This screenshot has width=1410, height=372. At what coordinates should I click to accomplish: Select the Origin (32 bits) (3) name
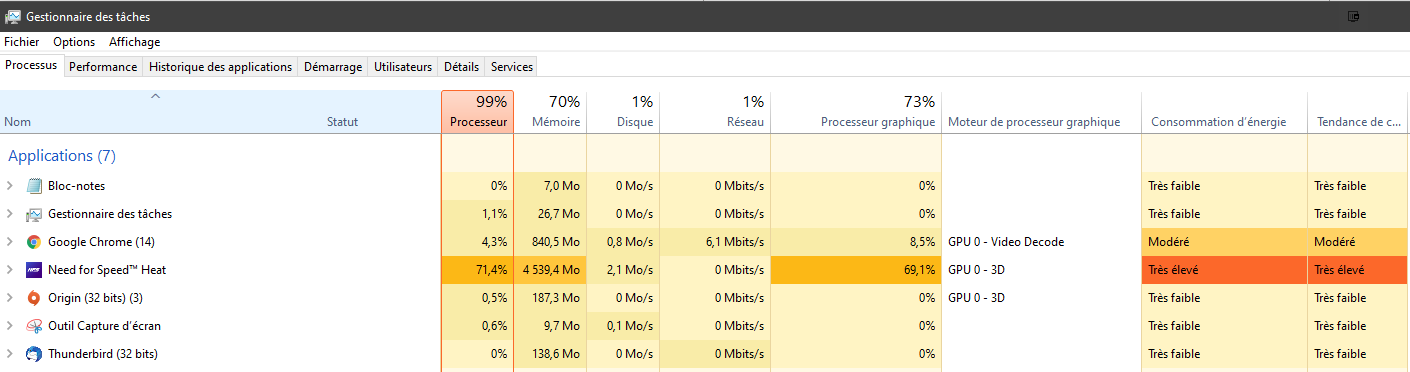click(x=95, y=298)
